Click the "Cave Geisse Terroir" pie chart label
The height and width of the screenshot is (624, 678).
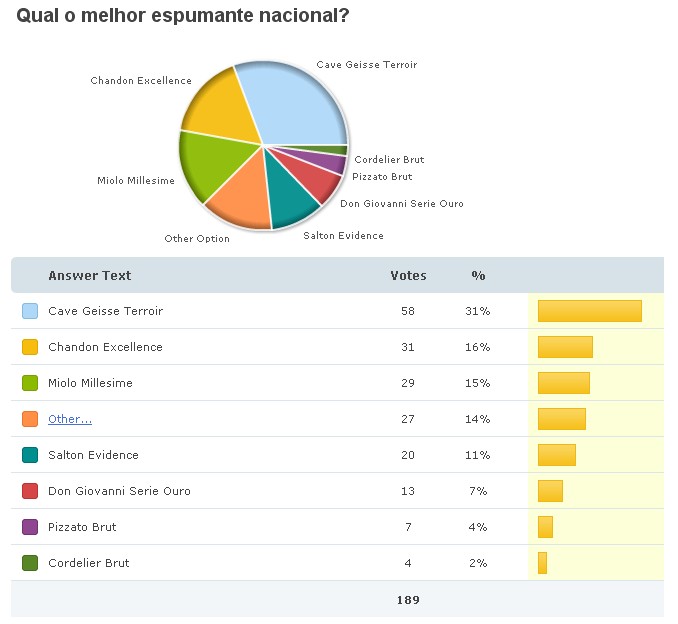(x=367, y=64)
